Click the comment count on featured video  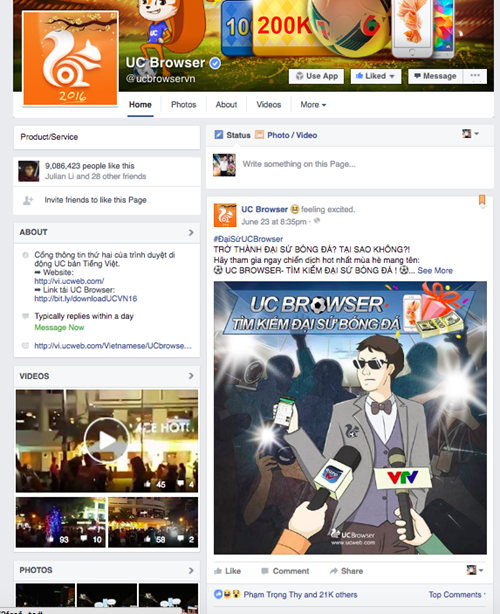click(x=186, y=484)
